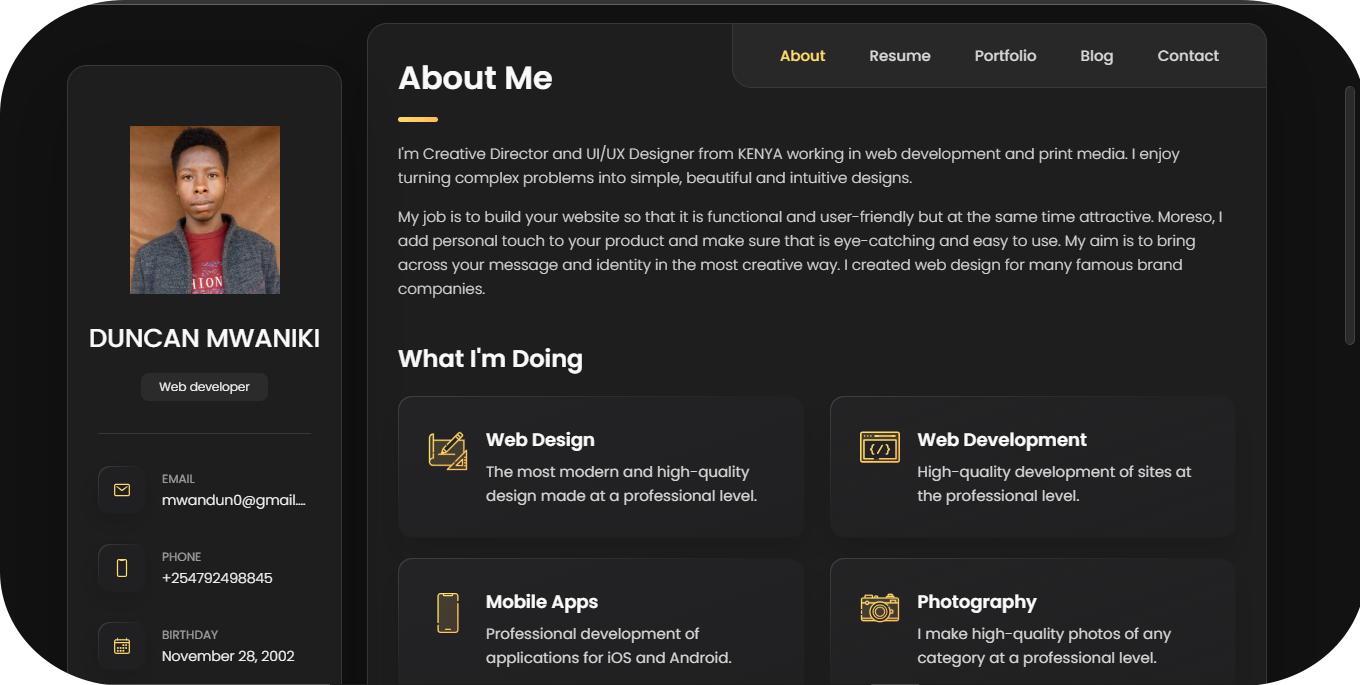Screen dimensions: 1368x685
Task: Click the email envelope icon
Action: click(122, 490)
